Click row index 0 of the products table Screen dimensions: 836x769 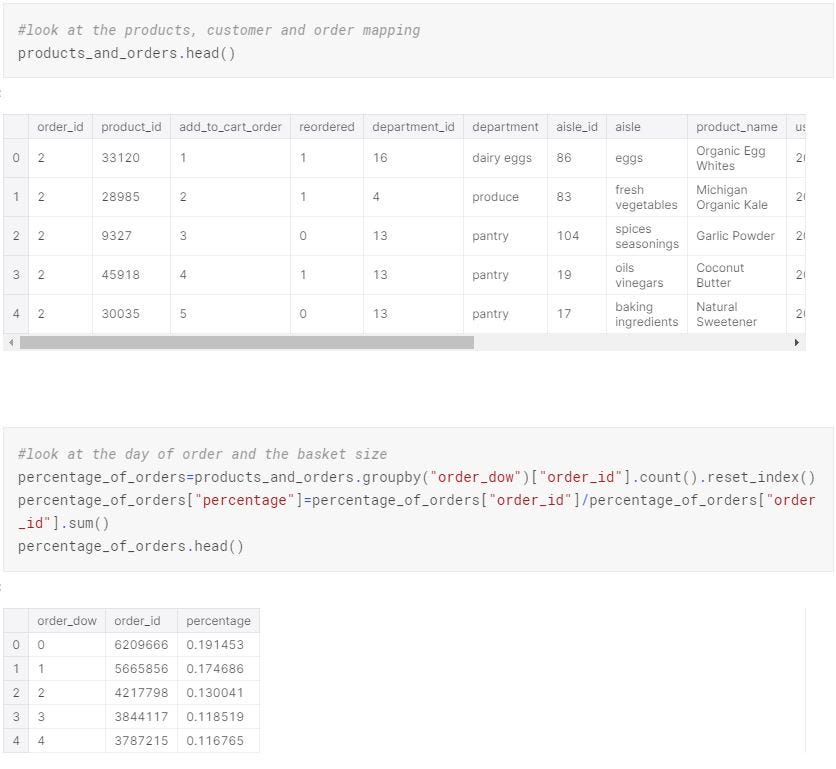pyautogui.click(x=15, y=158)
